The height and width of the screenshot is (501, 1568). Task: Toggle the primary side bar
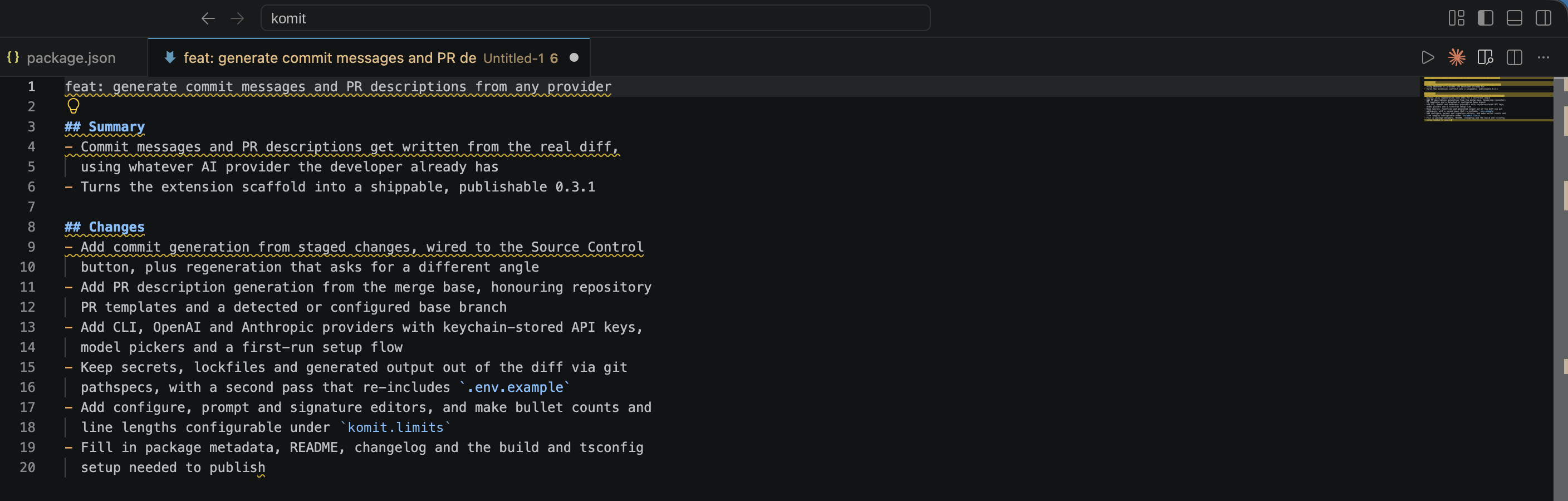tap(1485, 18)
